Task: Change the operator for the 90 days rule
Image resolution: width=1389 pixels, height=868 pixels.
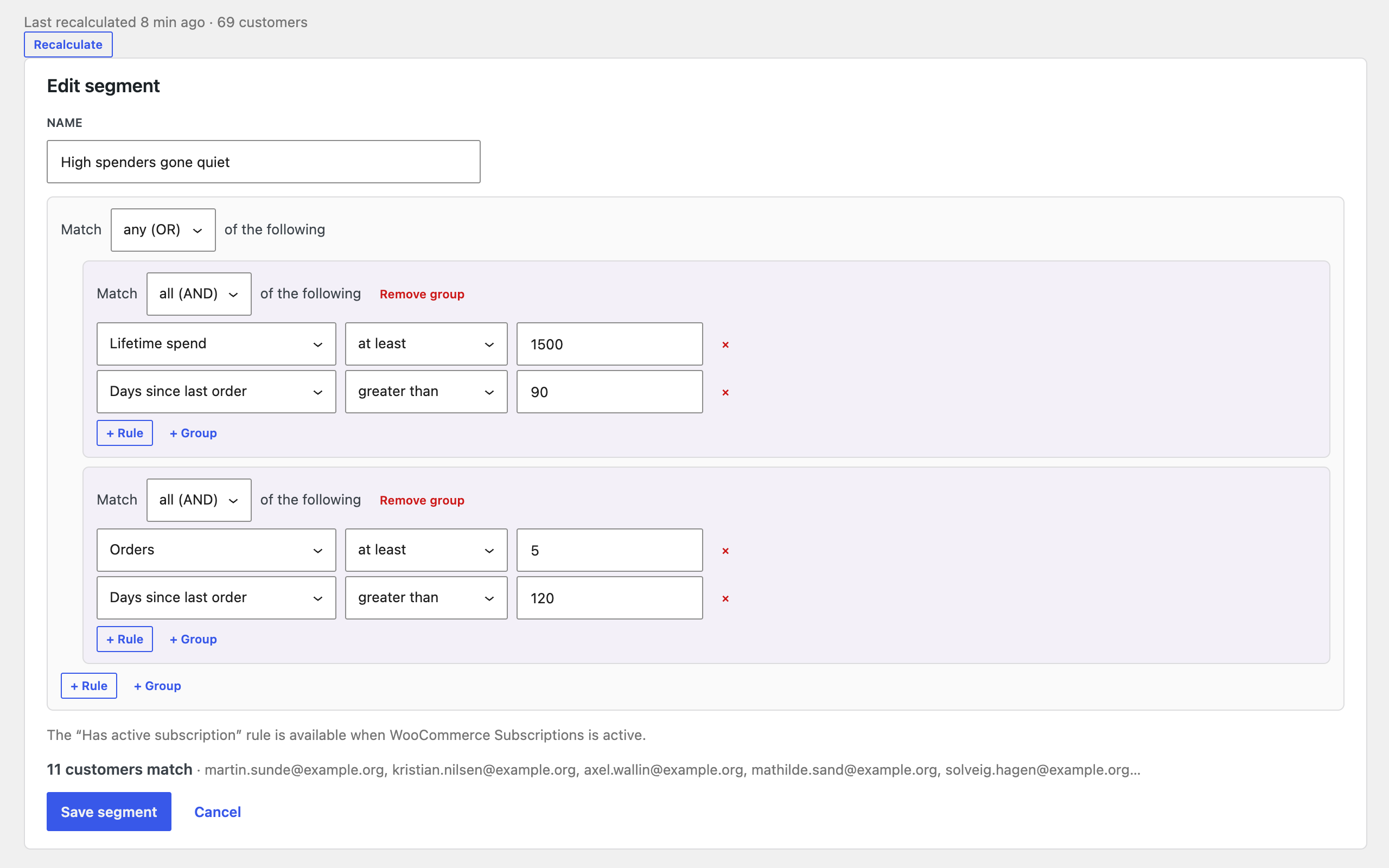Action: [x=426, y=392]
